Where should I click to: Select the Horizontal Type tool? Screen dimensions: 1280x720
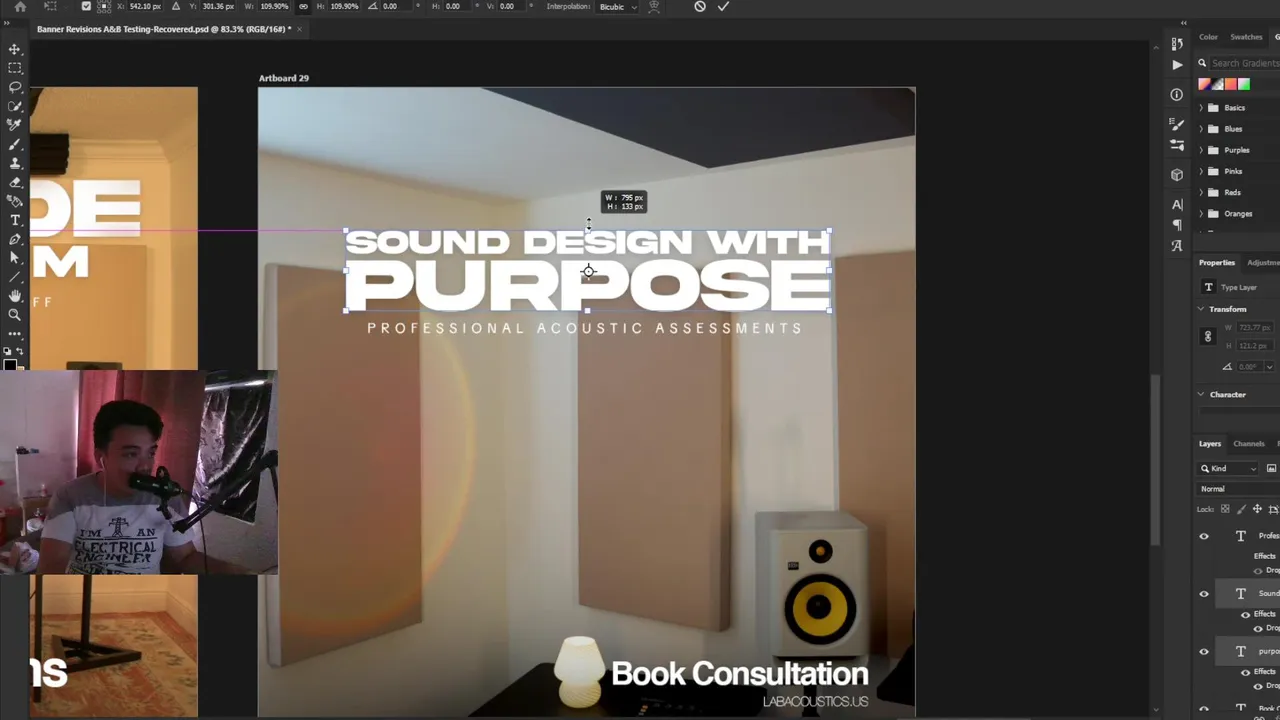(x=15, y=220)
